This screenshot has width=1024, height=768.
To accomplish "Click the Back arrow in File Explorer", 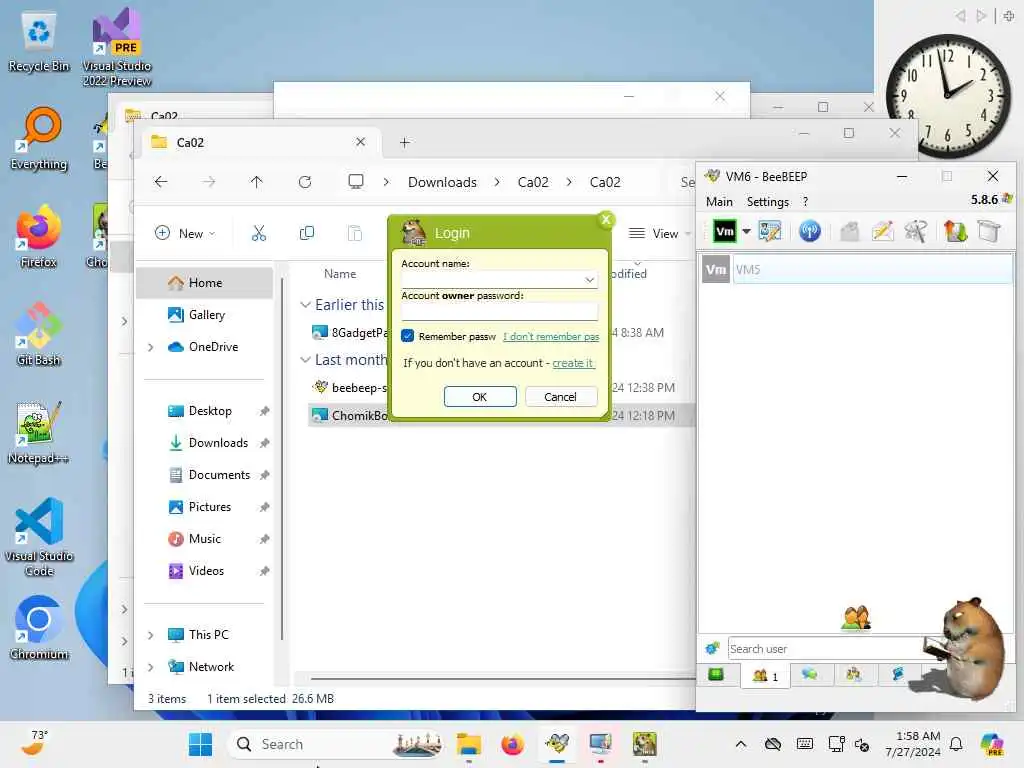I will pyautogui.click(x=161, y=182).
